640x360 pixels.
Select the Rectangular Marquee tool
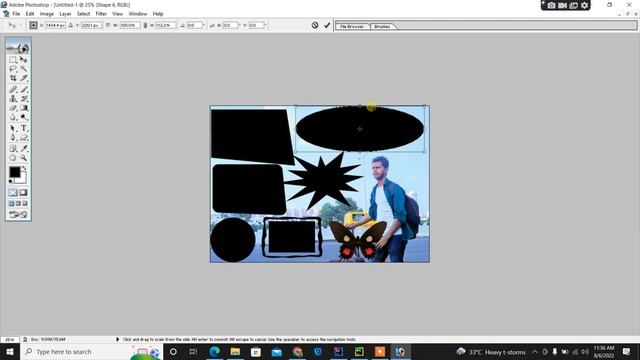tap(13, 60)
